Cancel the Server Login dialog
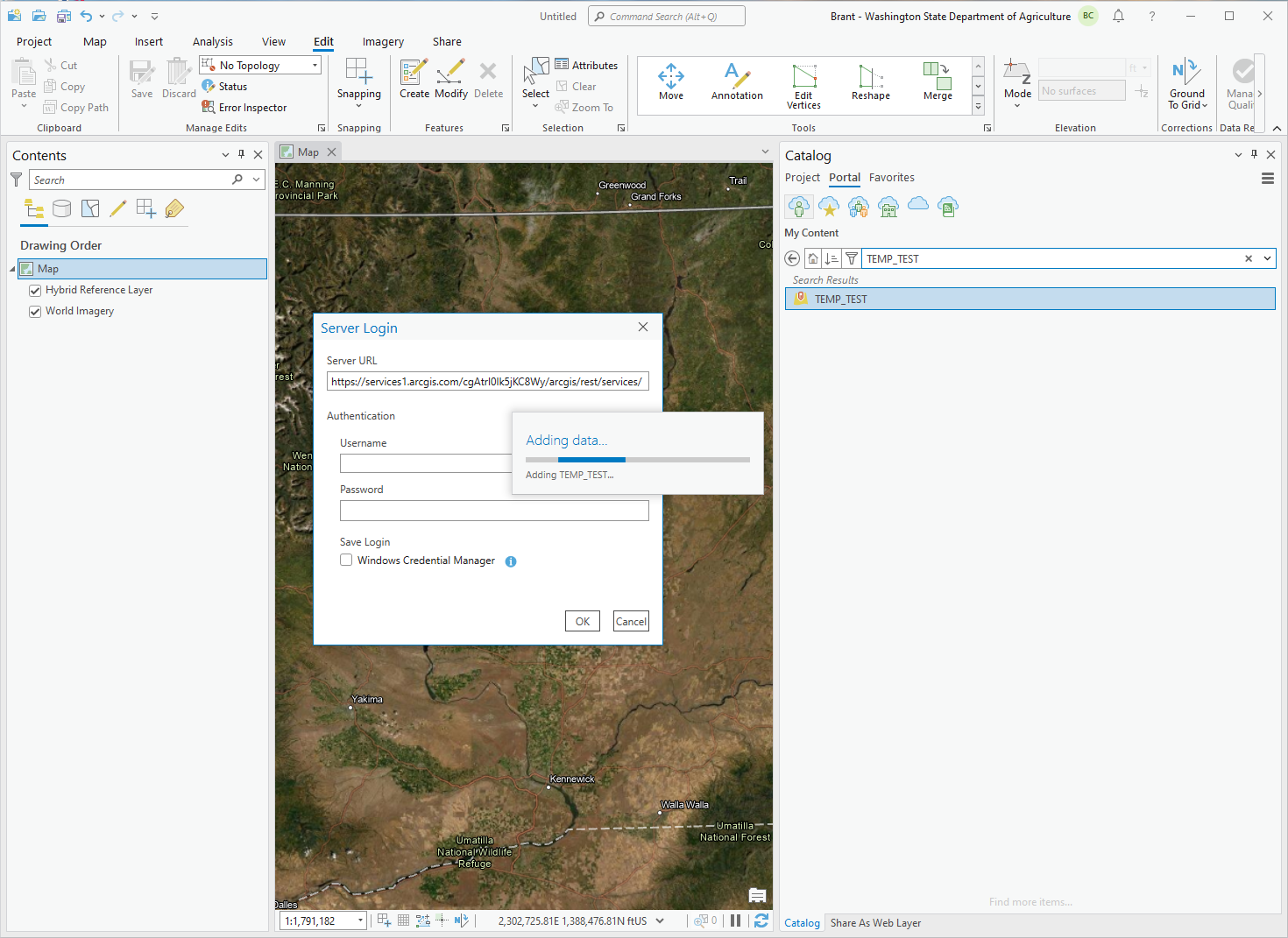Viewport: 1288px width, 938px height. pyautogui.click(x=631, y=622)
